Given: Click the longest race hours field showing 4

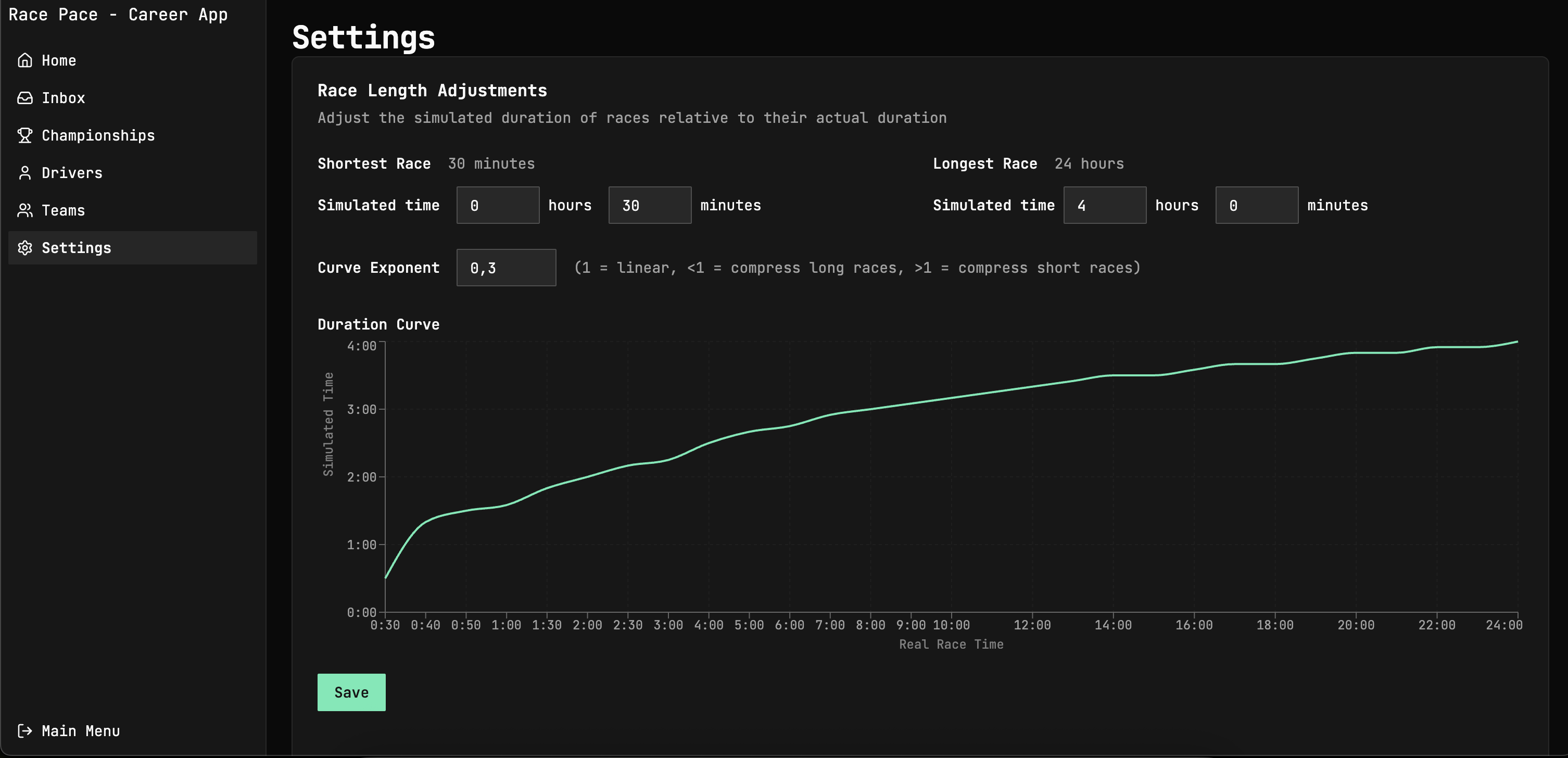Looking at the screenshot, I should (x=1104, y=205).
